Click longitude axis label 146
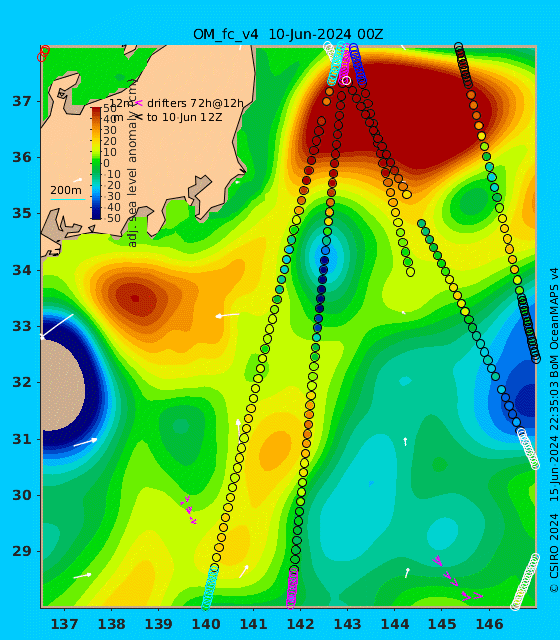The image size is (560, 640). coord(489,624)
